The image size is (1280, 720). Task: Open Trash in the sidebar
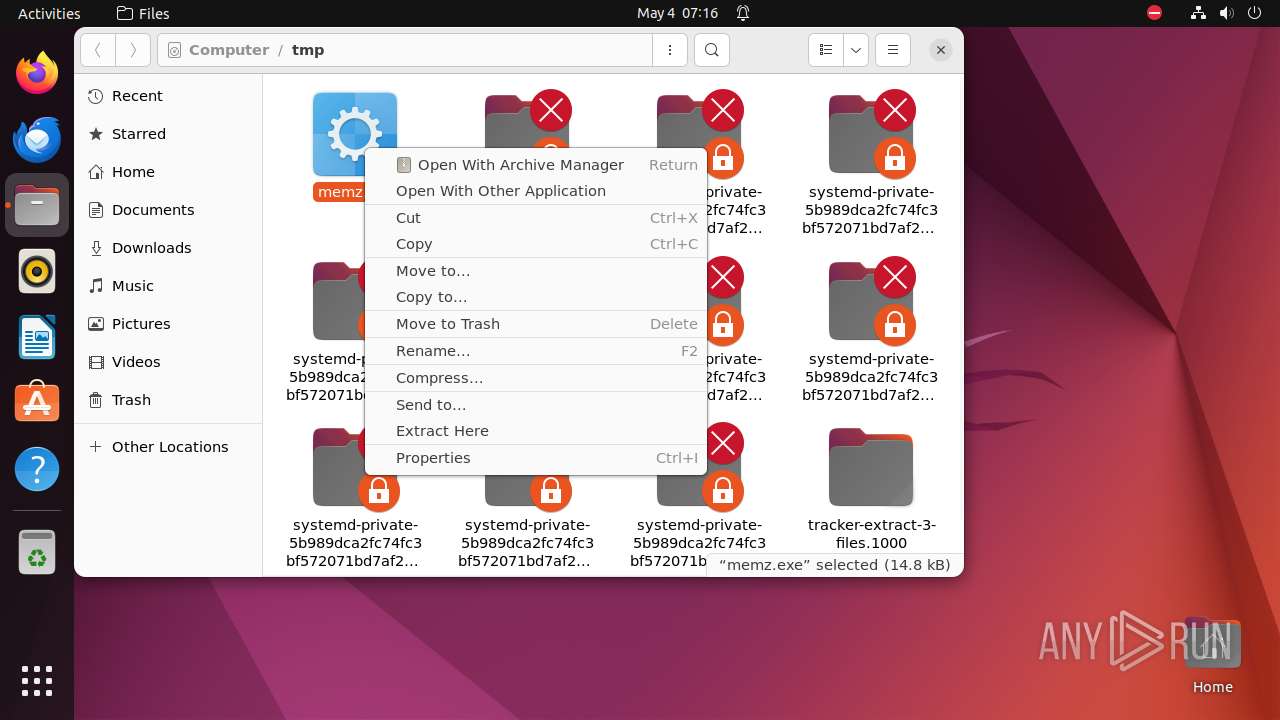click(169, 400)
